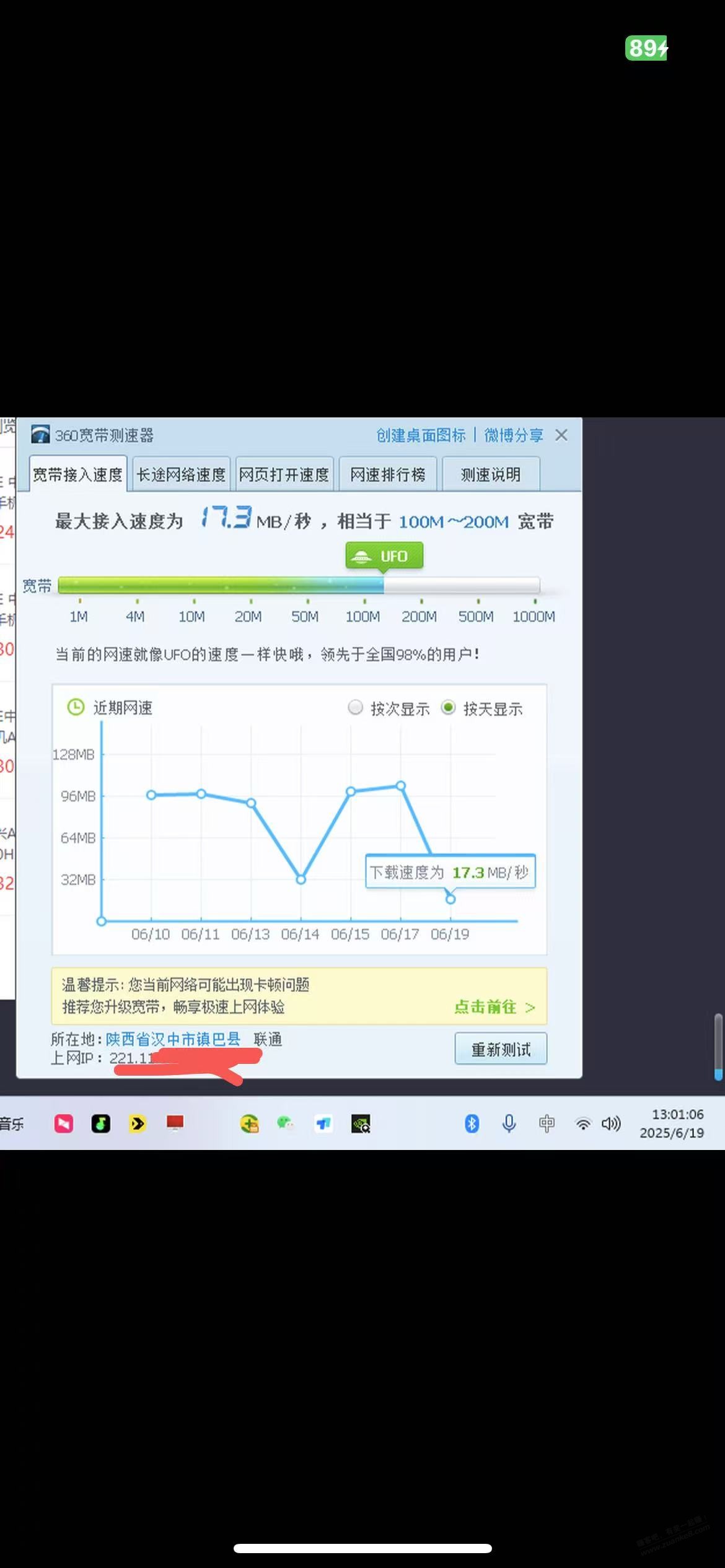725x1568 pixels.
Task: Open the green plus-sign app in the taskbar
Action: pyautogui.click(x=249, y=1123)
